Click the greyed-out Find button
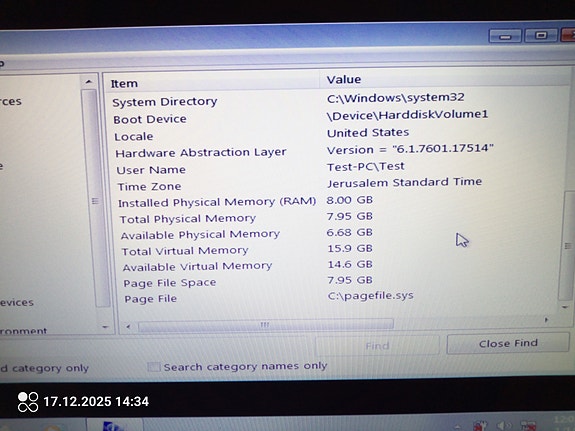 377,346
